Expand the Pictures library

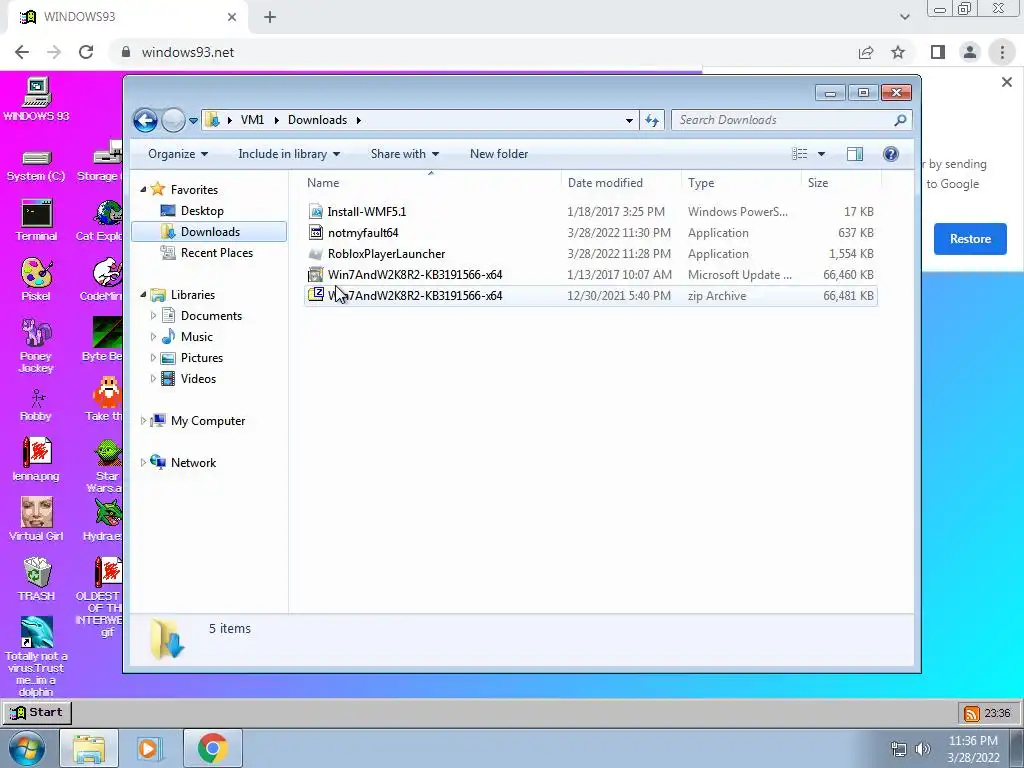pos(153,357)
